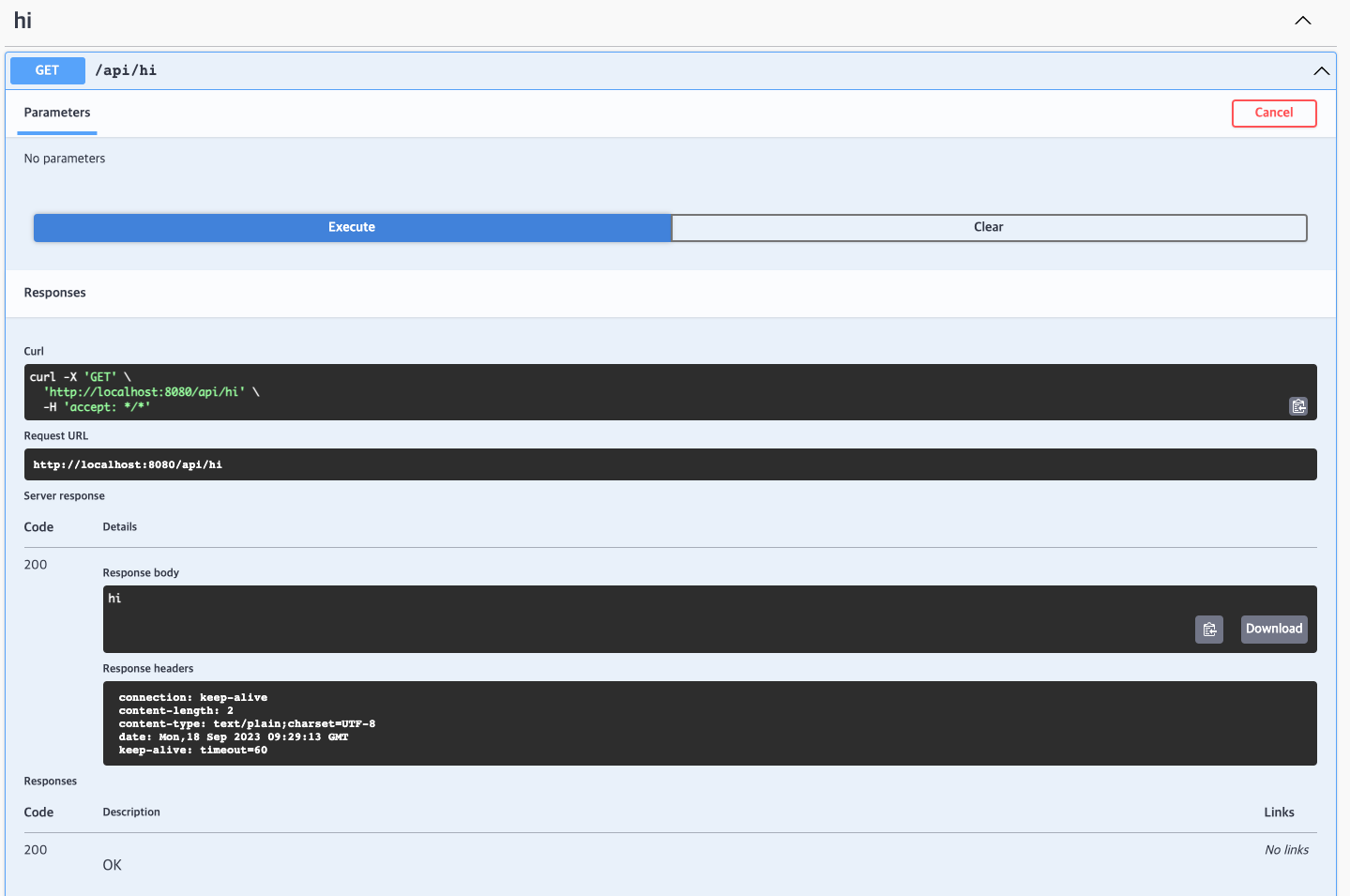The image size is (1350, 896).
Task: Click the 'Server response' label
Action: pyautogui.click(x=65, y=496)
